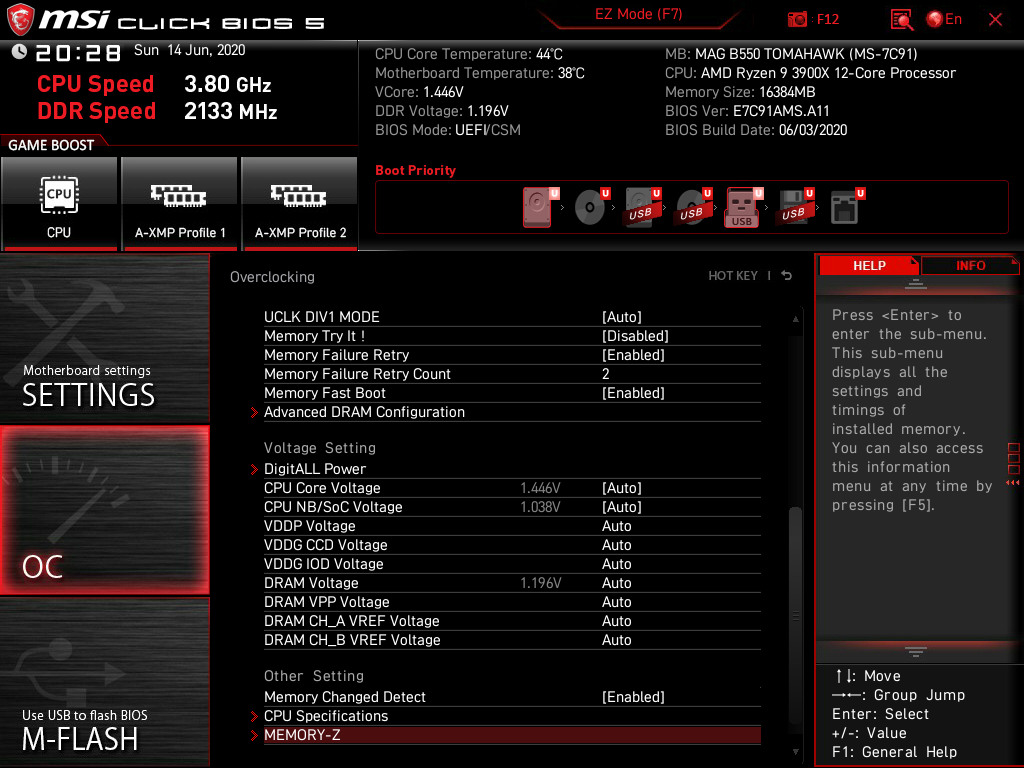Take a screenshot with the F12 camera icon
The image size is (1024, 768).
click(797, 20)
